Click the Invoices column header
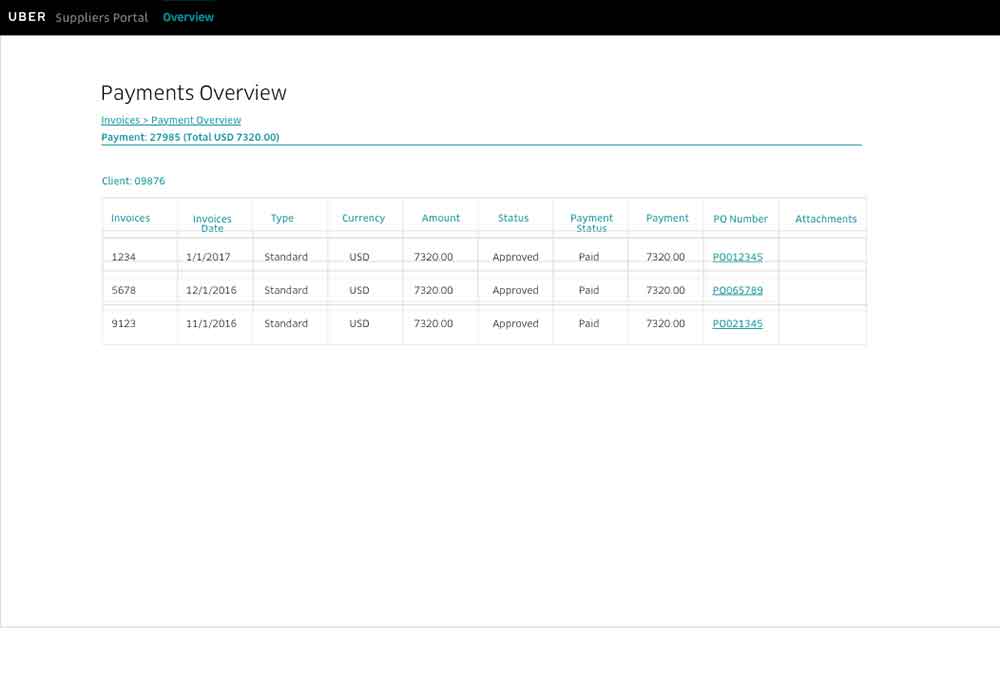 click(x=131, y=218)
